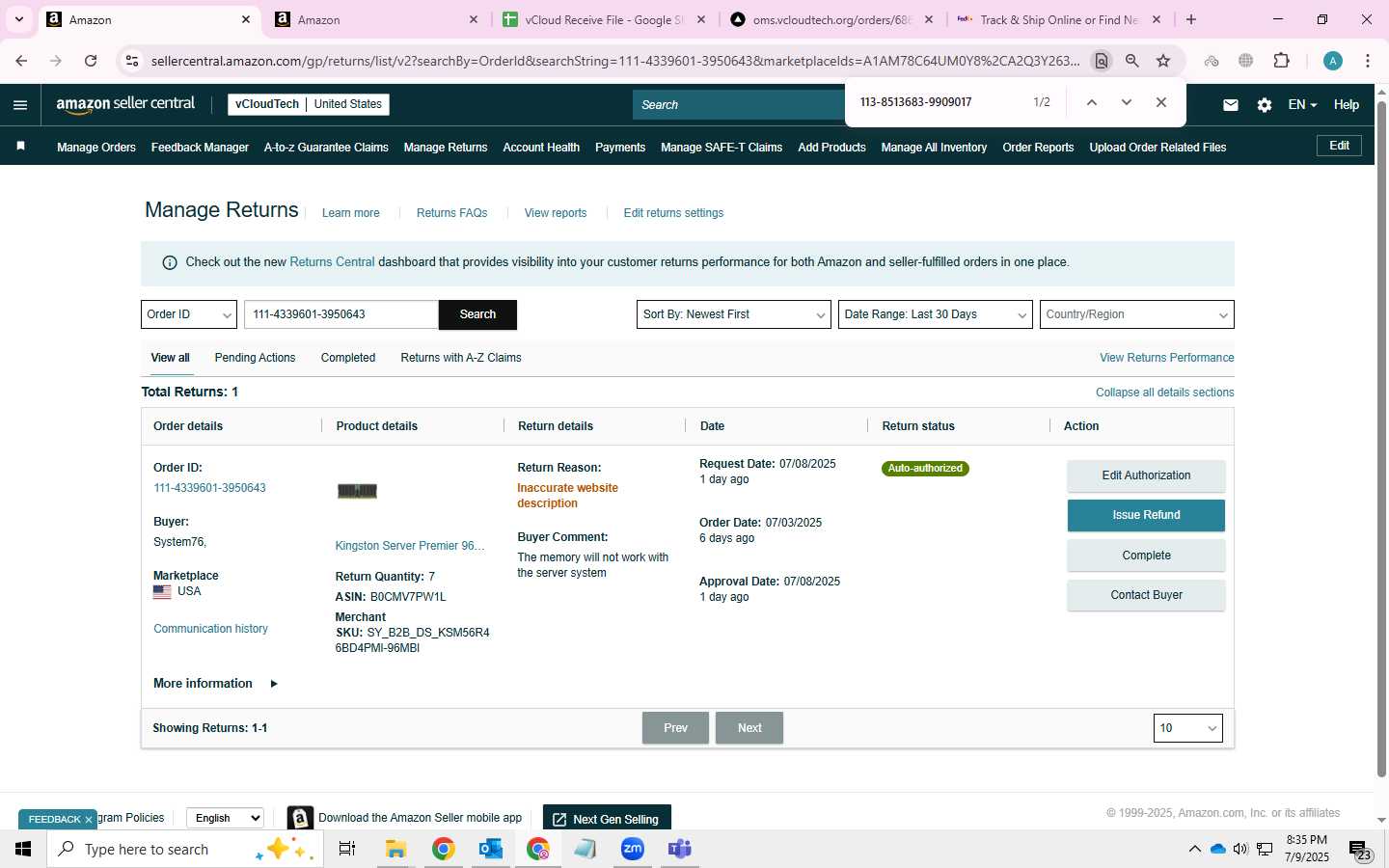This screenshot has width=1389, height=868.
Task: Go to previous find-in-page match
Action: pos(1092,102)
